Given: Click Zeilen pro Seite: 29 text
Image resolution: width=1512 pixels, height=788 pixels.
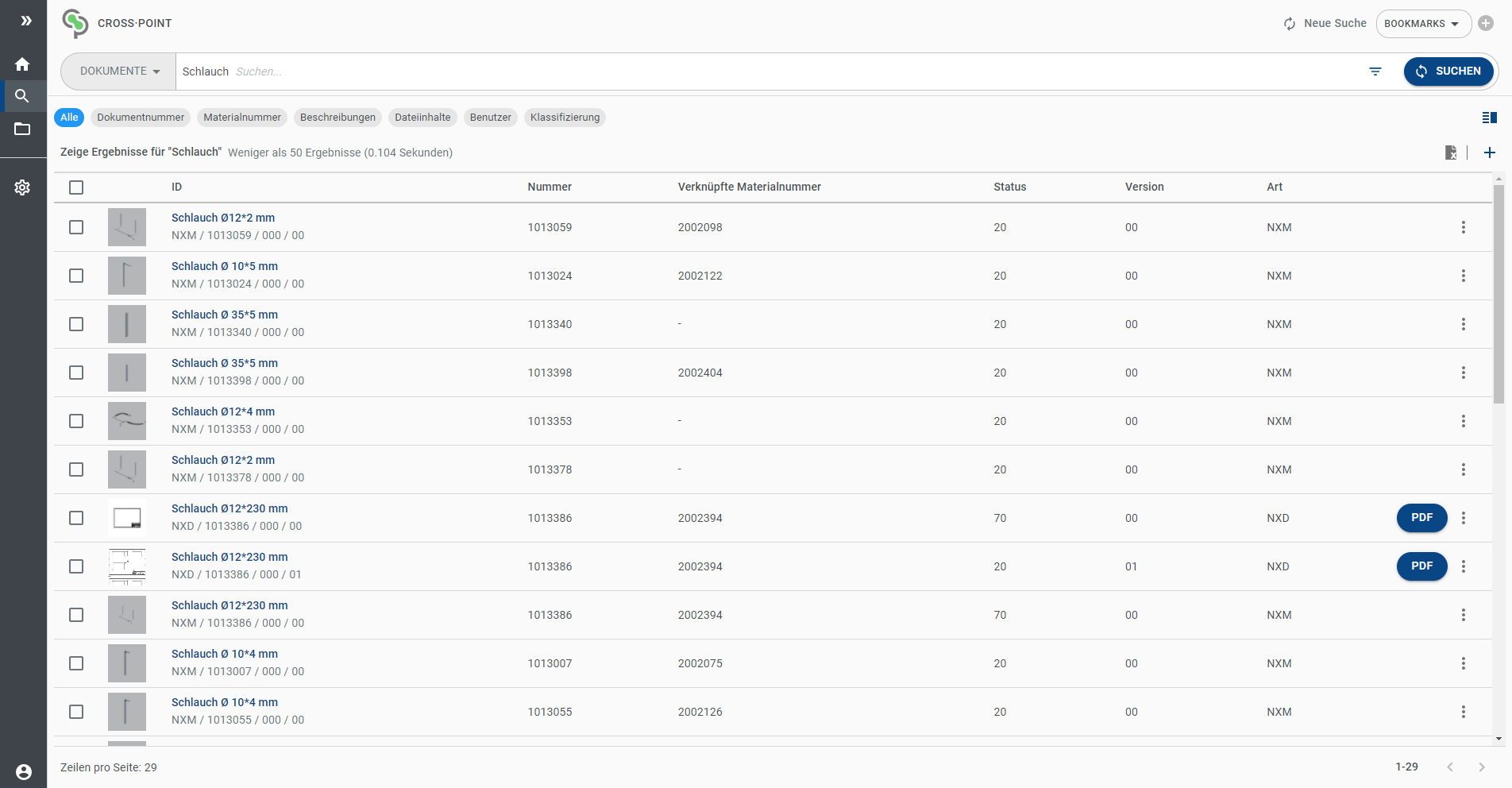Looking at the screenshot, I should pos(109,767).
